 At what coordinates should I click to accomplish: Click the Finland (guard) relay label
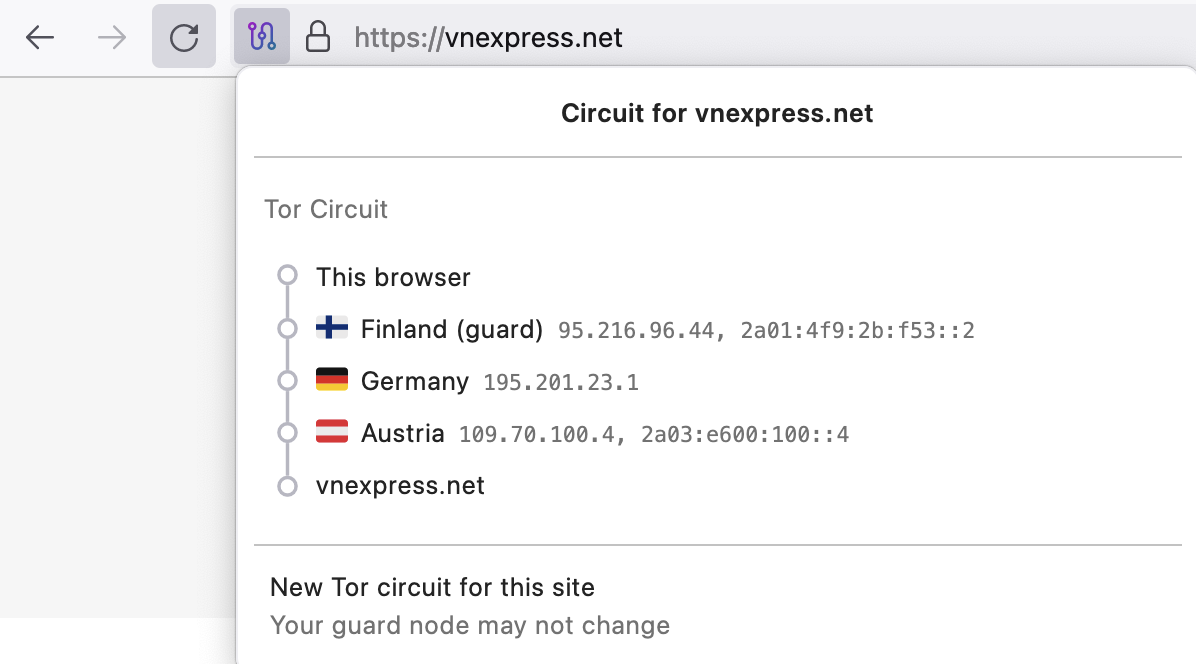click(x=451, y=329)
